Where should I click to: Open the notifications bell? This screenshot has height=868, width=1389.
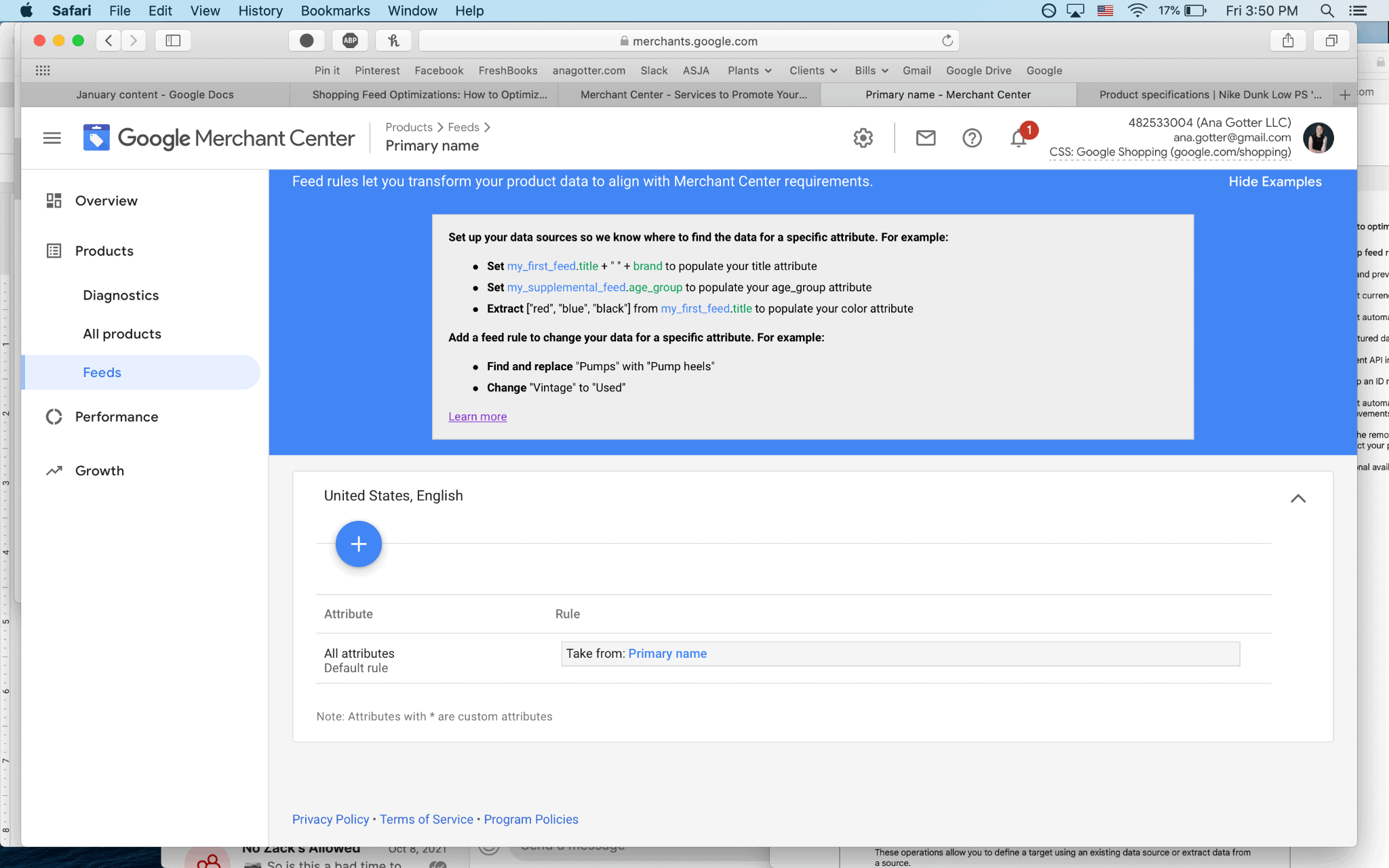point(1019,138)
